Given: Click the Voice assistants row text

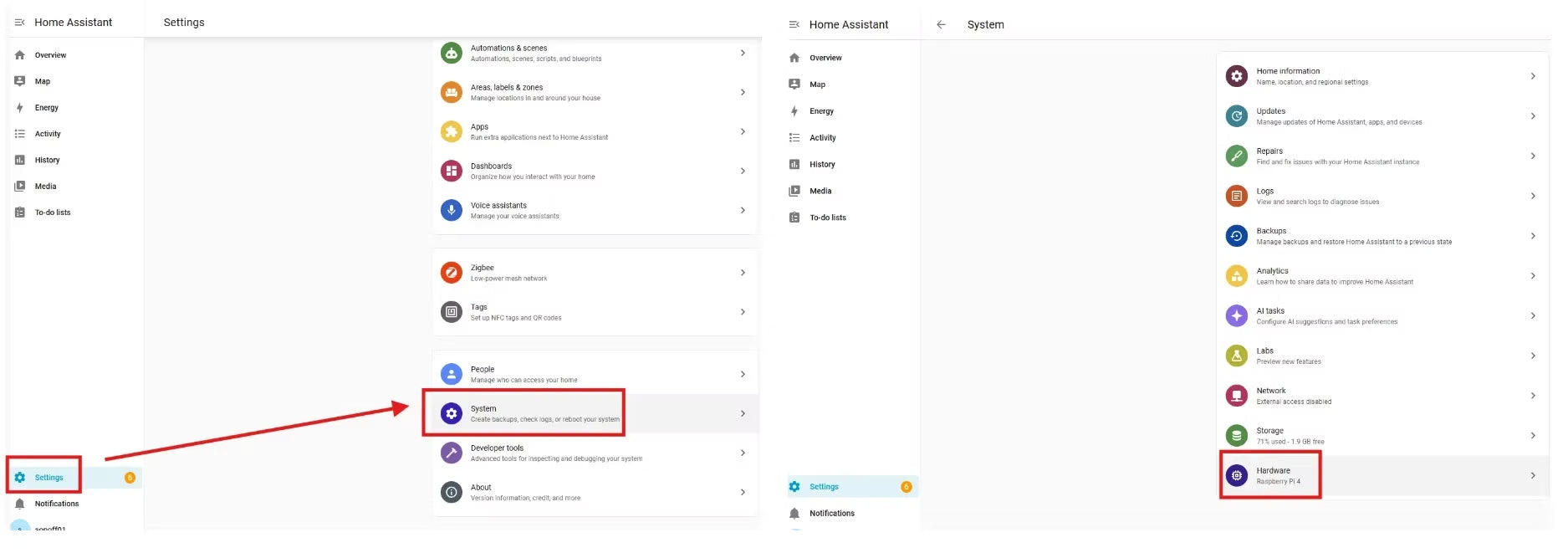Looking at the screenshot, I should 514,210.
